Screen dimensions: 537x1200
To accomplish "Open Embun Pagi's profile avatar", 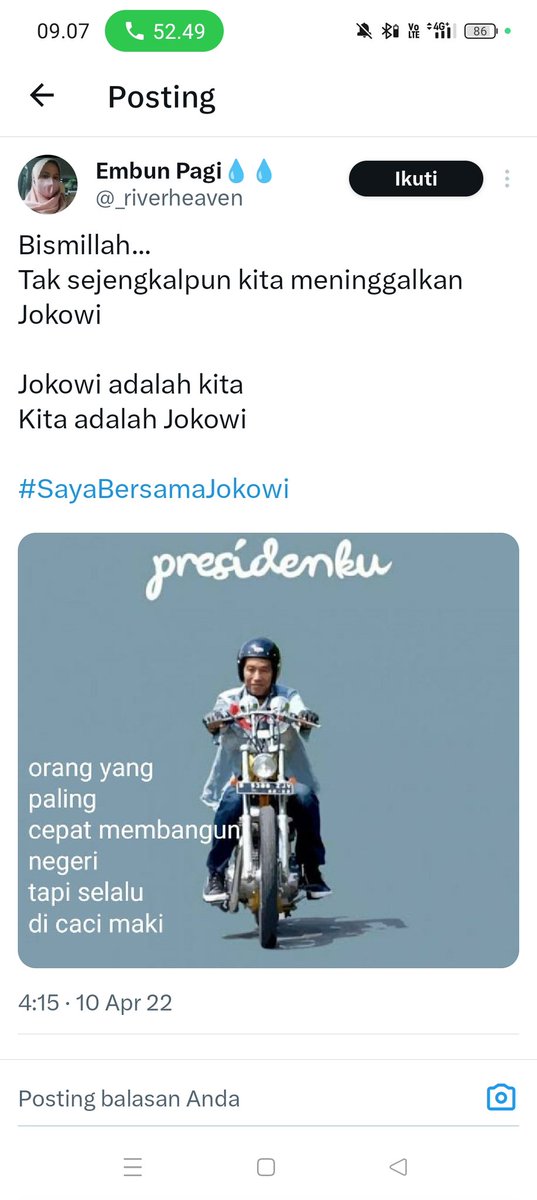I will (48, 184).
